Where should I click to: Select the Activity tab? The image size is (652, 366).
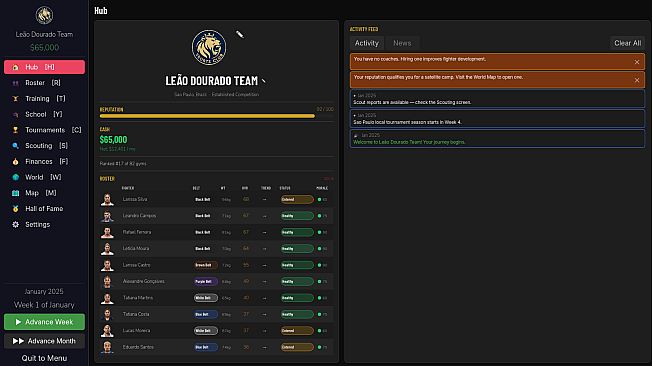coord(367,43)
